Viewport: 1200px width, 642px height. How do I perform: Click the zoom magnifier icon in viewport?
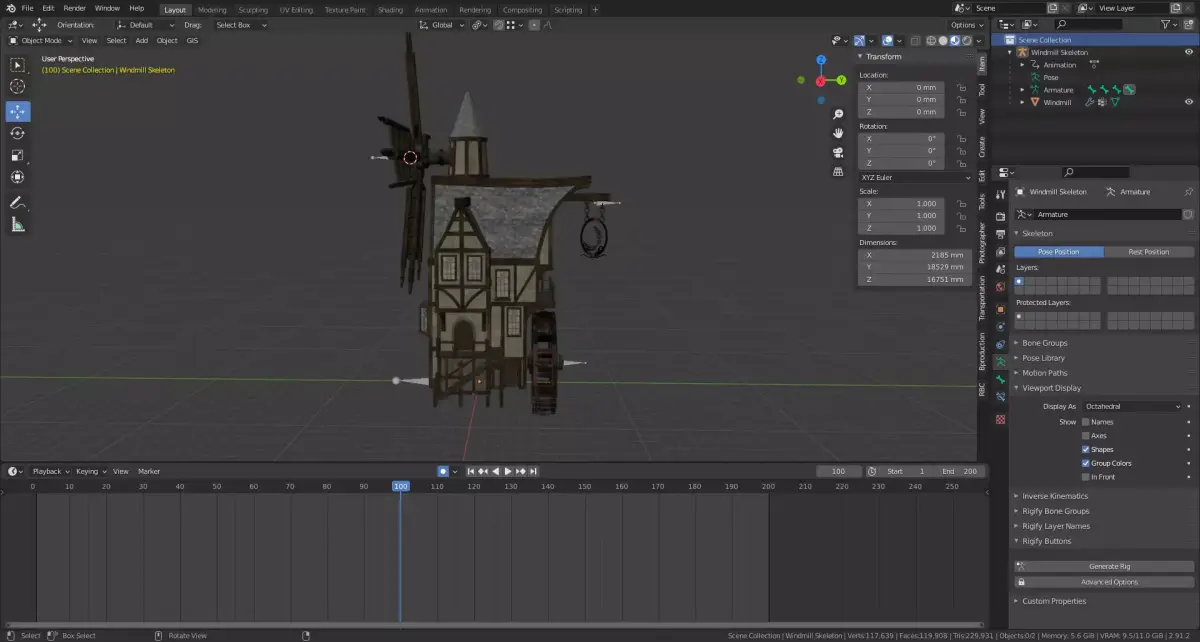tap(838, 113)
